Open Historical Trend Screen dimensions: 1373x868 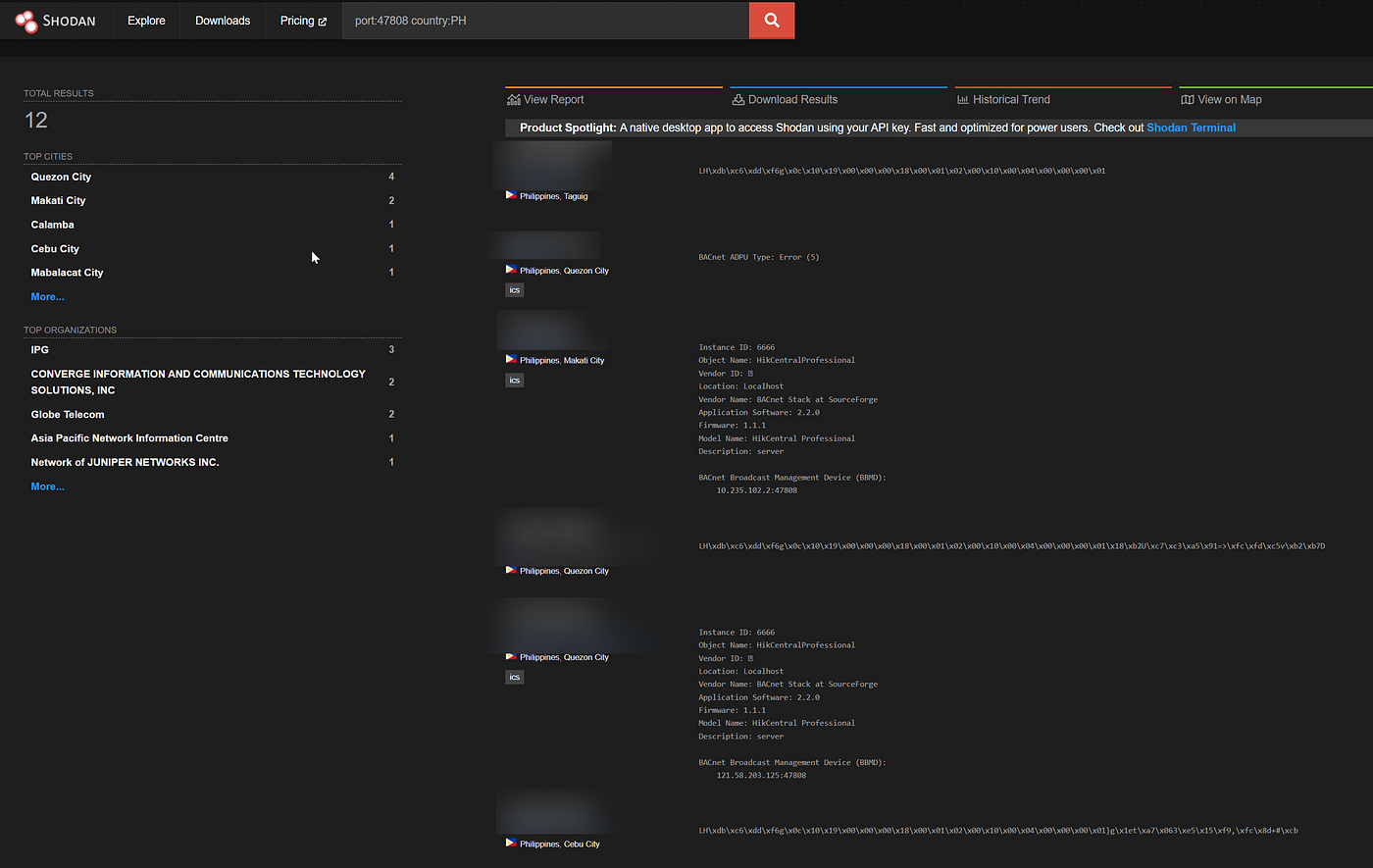point(1011,99)
